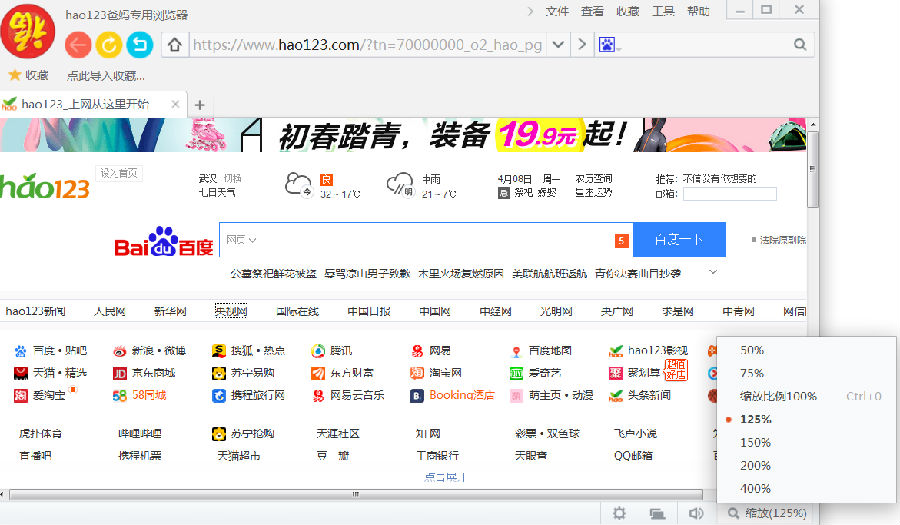Open the 百度地图 pin icon
This screenshot has height=525, width=900.
click(517, 351)
